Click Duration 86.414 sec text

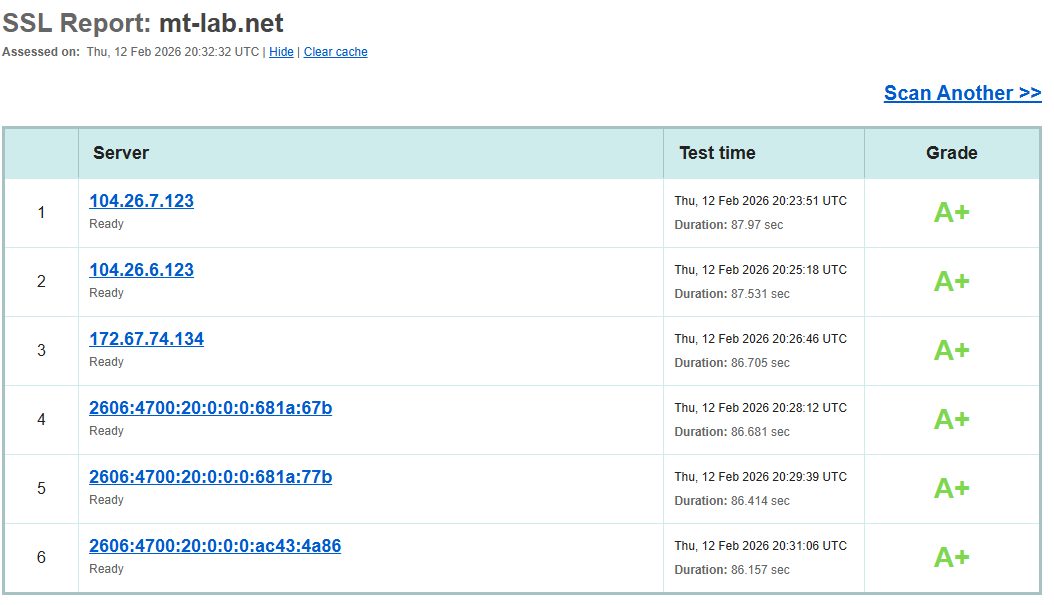tap(732, 501)
